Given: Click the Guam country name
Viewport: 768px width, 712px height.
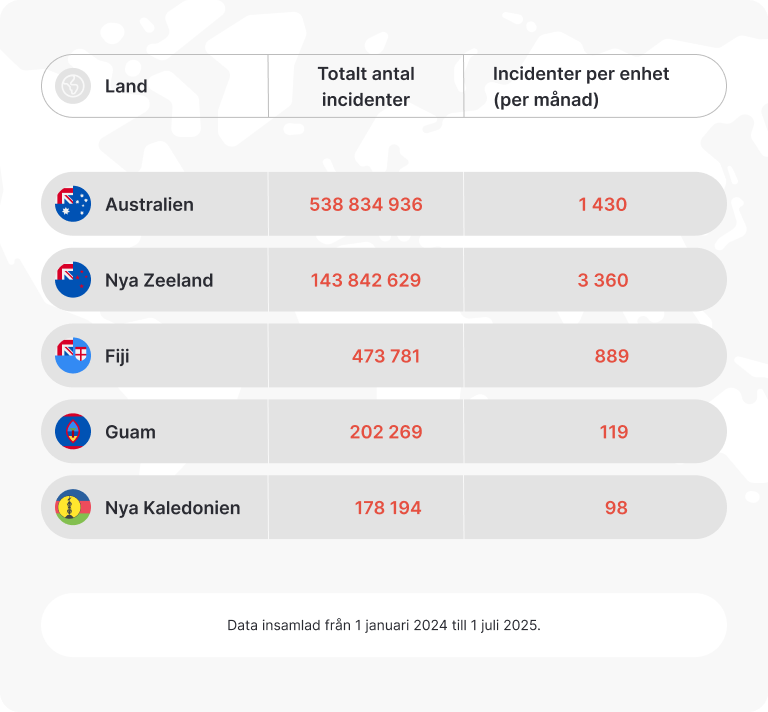Looking at the screenshot, I should [130, 432].
